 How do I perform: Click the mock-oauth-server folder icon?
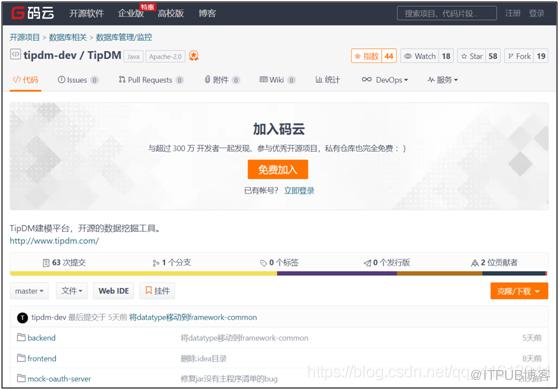[x=21, y=378]
